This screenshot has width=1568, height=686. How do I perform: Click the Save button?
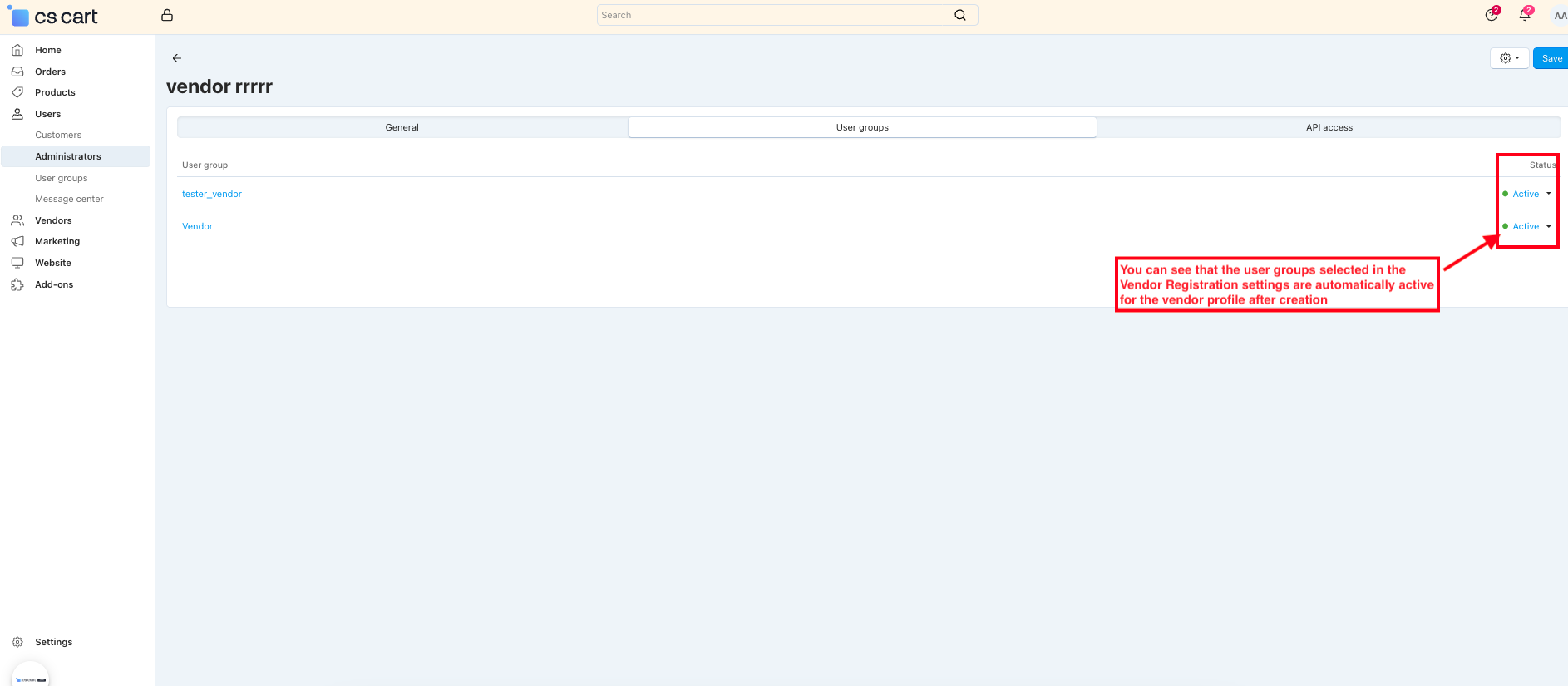[x=1551, y=58]
